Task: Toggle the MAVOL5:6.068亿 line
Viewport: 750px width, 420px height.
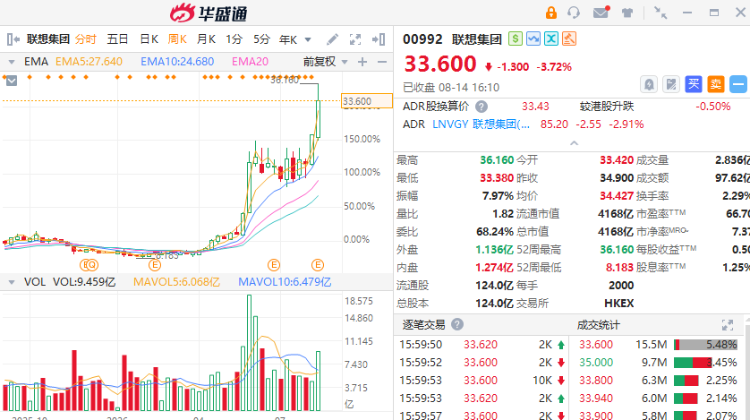Action: point(176,282)
